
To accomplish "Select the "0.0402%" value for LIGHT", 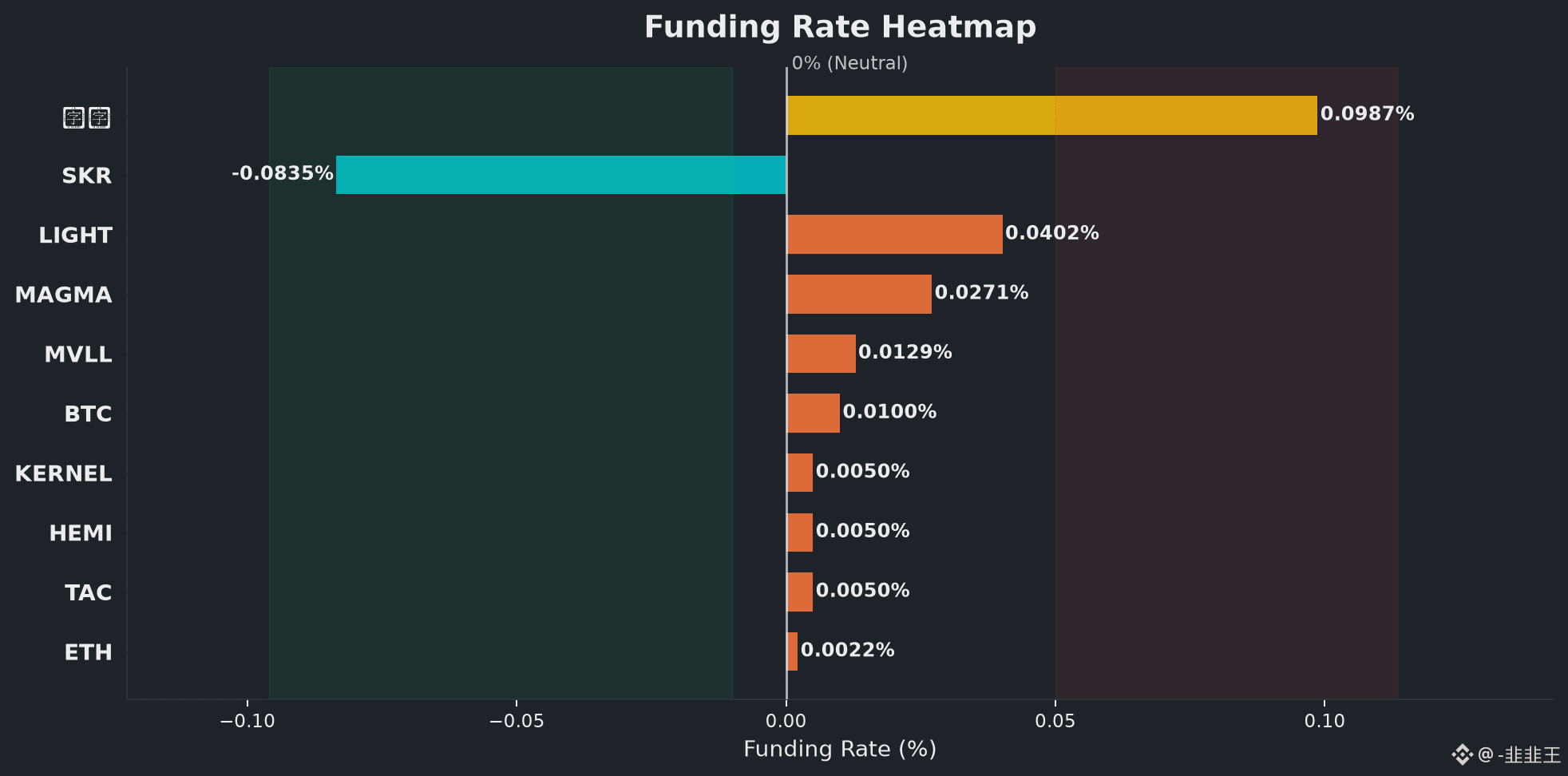I will [1052, 233].
